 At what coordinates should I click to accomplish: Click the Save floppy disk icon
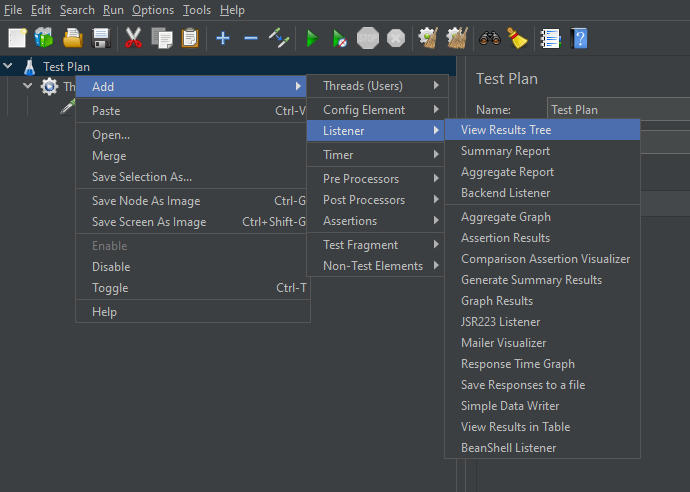pyautogui.click(x=101, y=38)
